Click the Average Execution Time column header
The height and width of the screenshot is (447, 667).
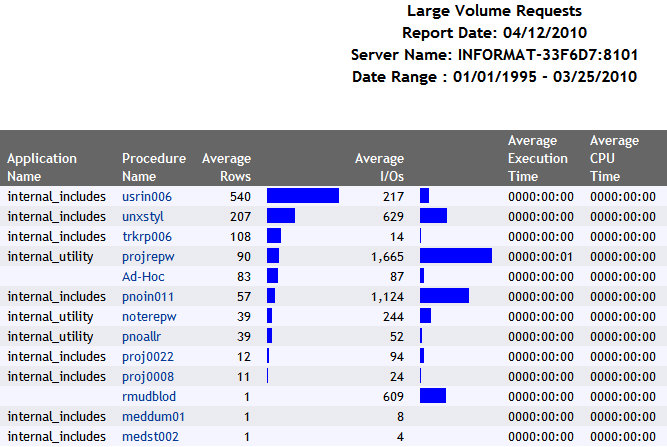coord(540,158)
